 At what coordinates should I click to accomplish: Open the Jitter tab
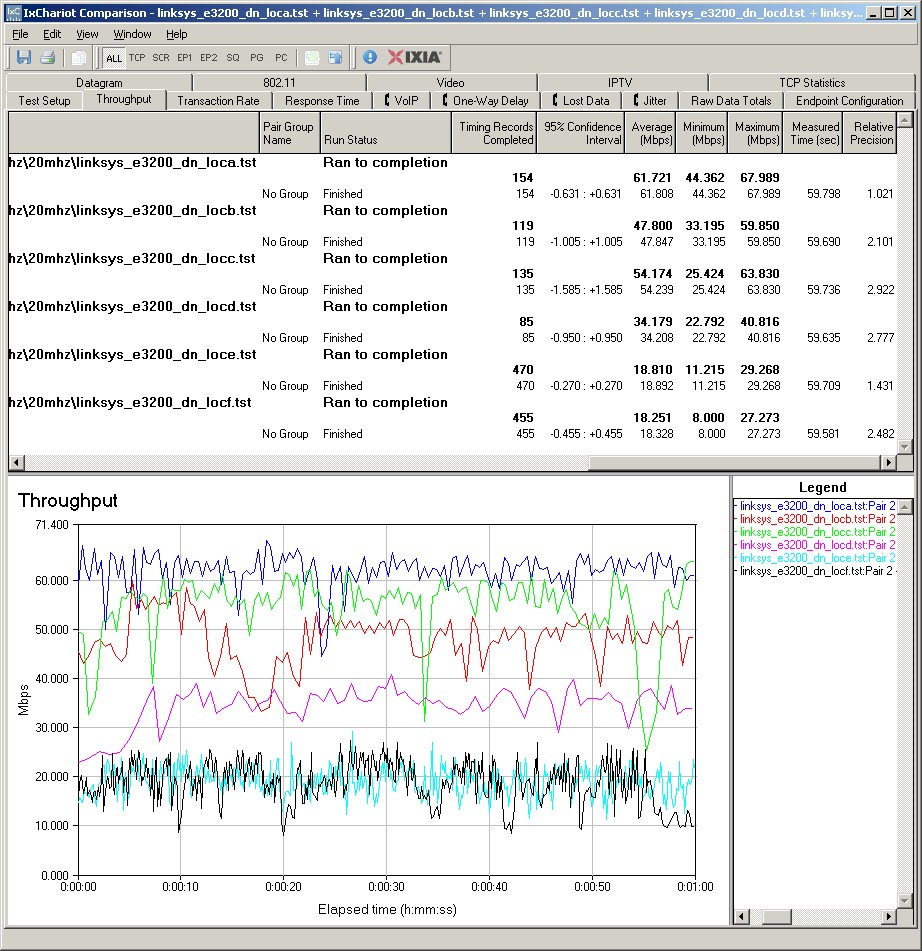click(x=649, y=101)
